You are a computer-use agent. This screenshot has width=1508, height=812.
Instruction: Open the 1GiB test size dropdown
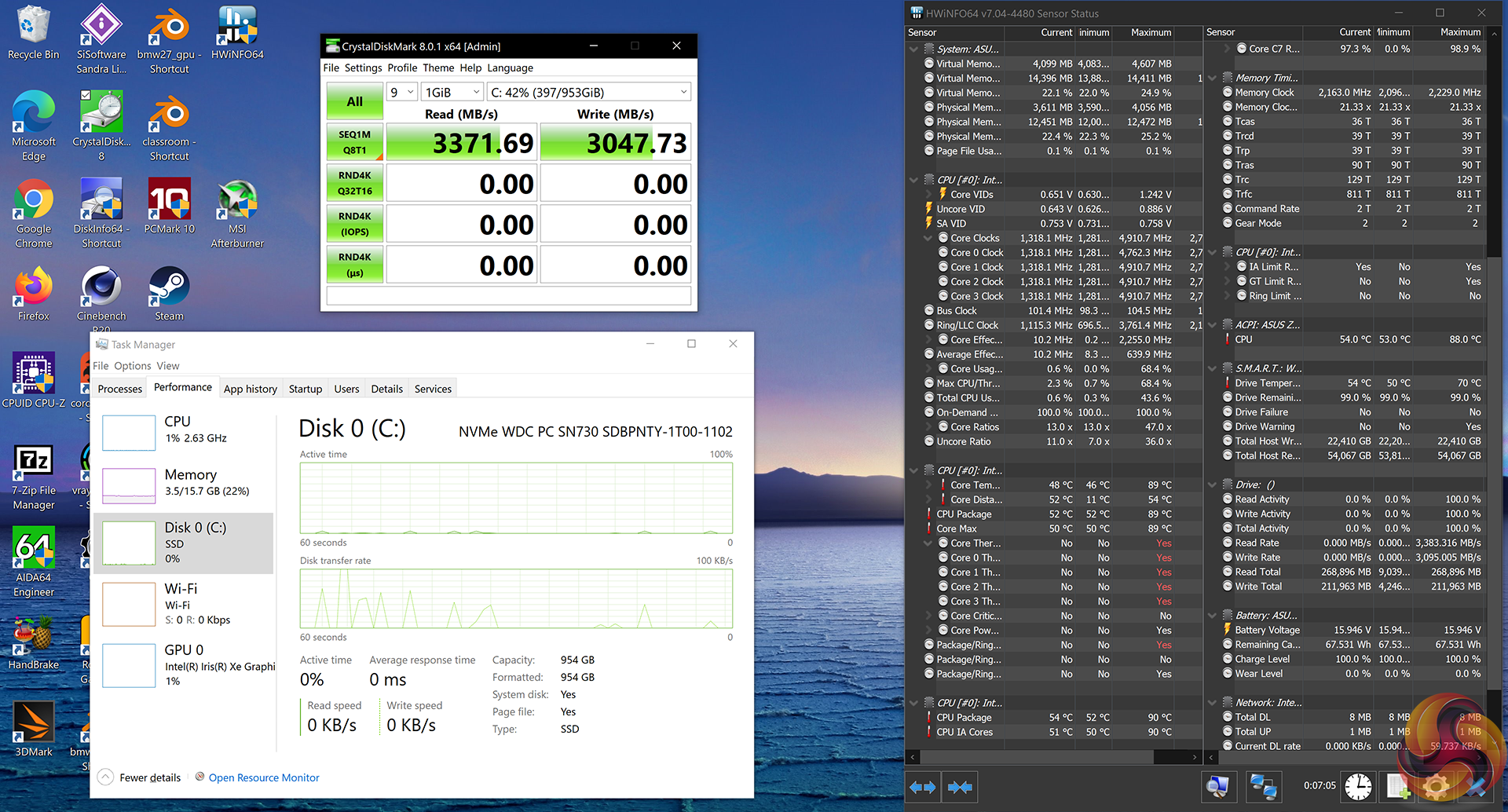452,93
